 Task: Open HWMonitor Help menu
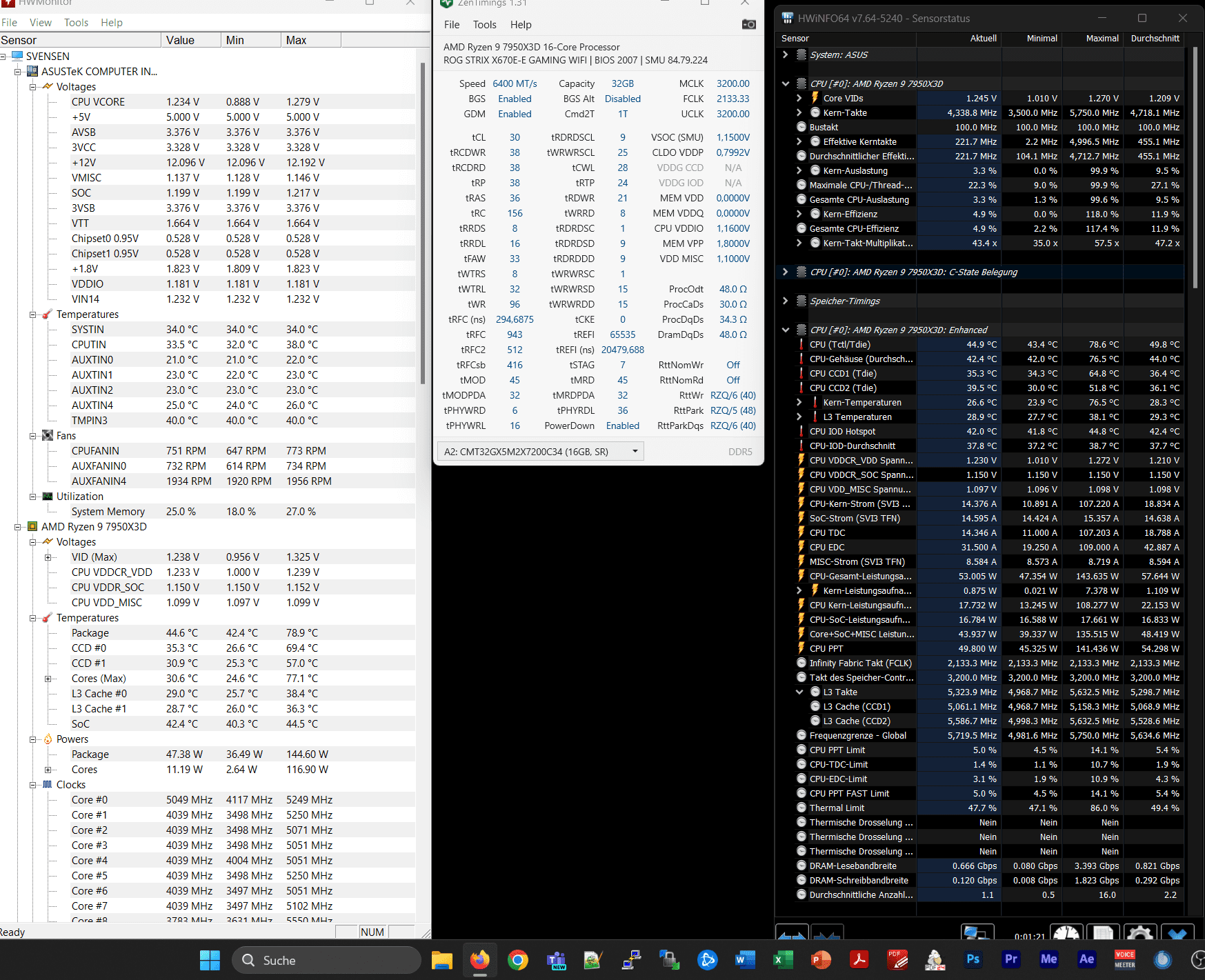coord(112,22)
